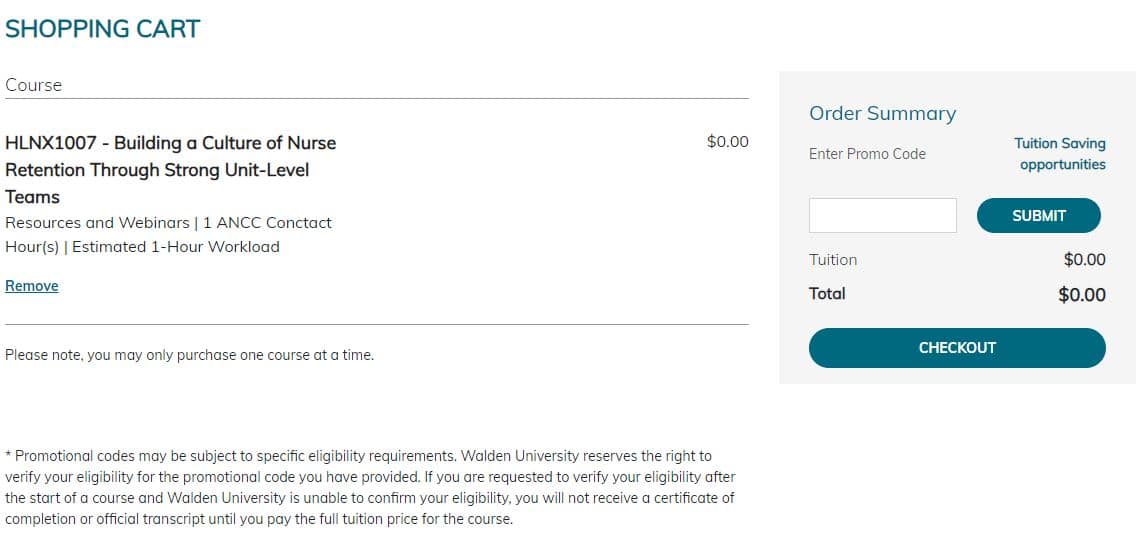
Task: Click the Remove link under the course
Action: [32, 286]
